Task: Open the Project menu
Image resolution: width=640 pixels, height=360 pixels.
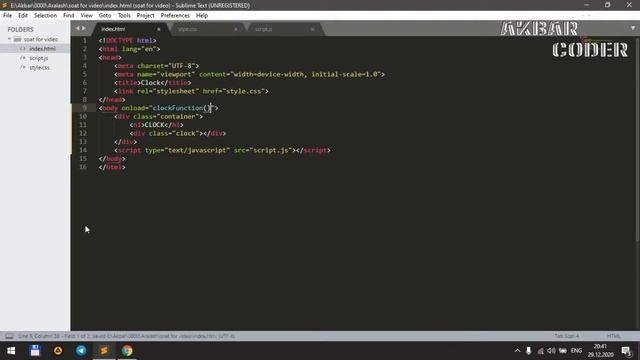Action: click(x=145, y=16)
